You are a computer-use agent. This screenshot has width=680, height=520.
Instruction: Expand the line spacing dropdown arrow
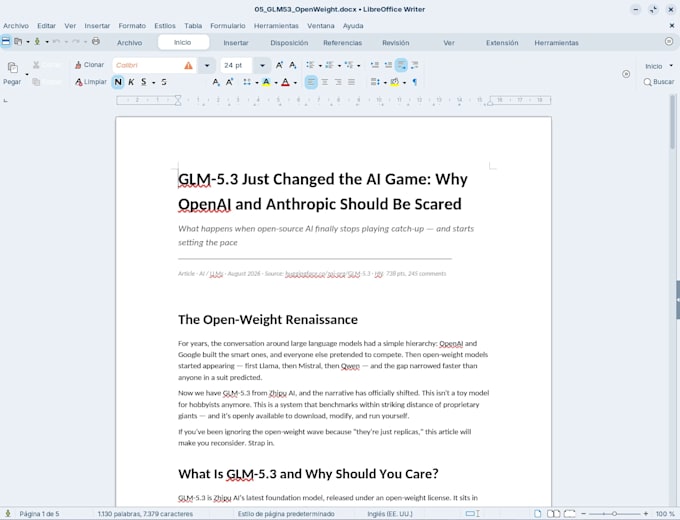(x=385, y=82)
